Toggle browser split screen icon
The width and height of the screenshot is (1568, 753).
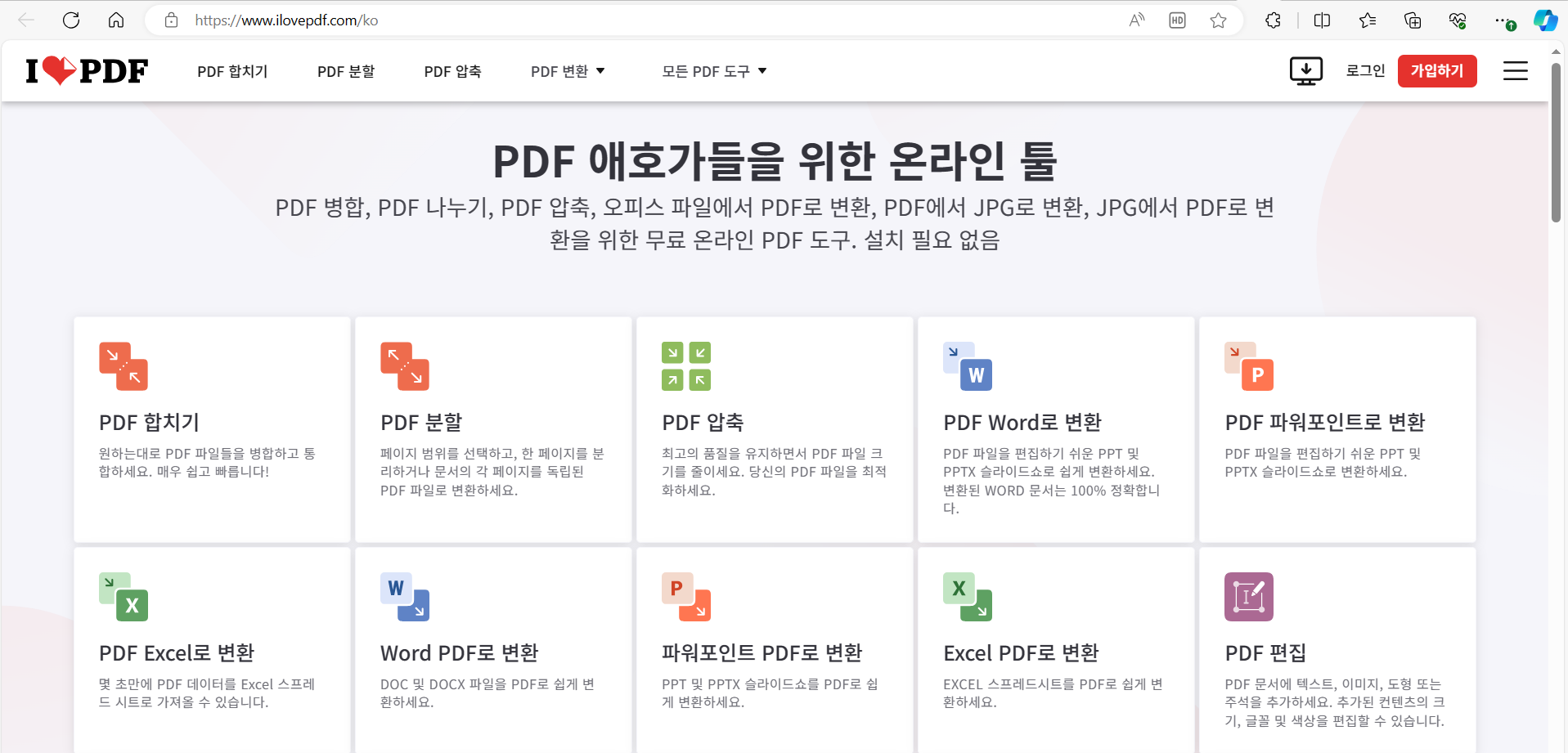pyautogui.click(x=1322, y=20)
